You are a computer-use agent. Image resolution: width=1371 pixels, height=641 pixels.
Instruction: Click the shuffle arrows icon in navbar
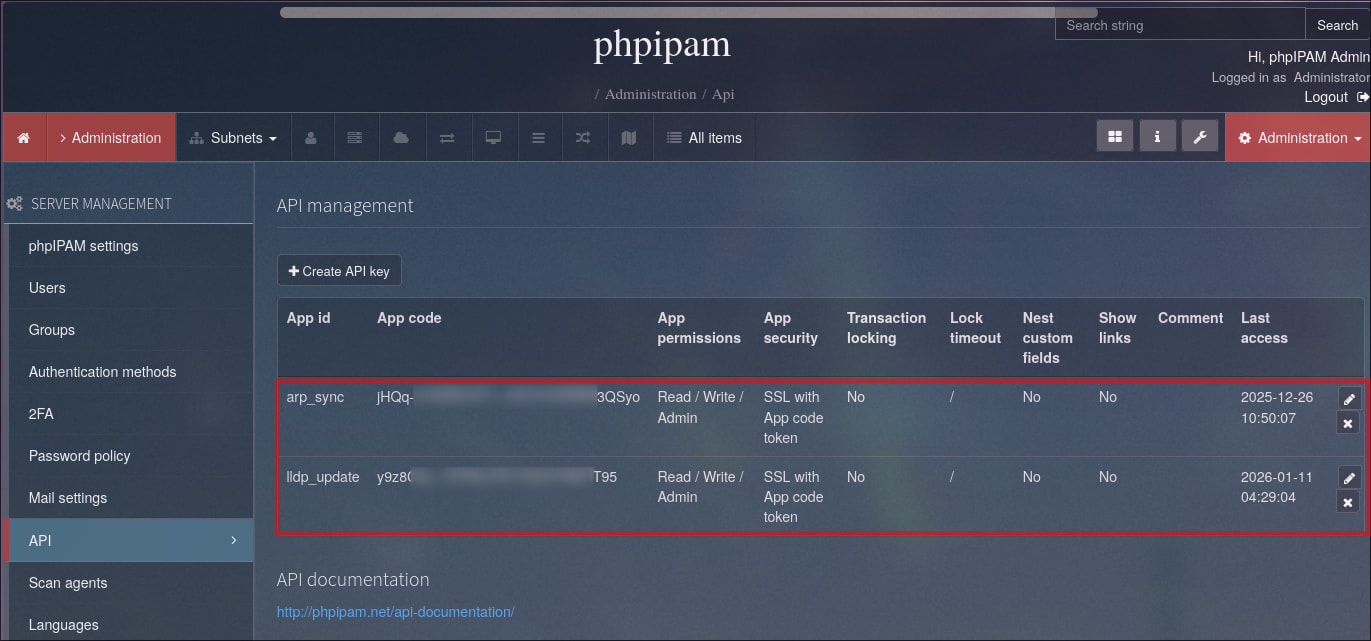pos(583,138)
